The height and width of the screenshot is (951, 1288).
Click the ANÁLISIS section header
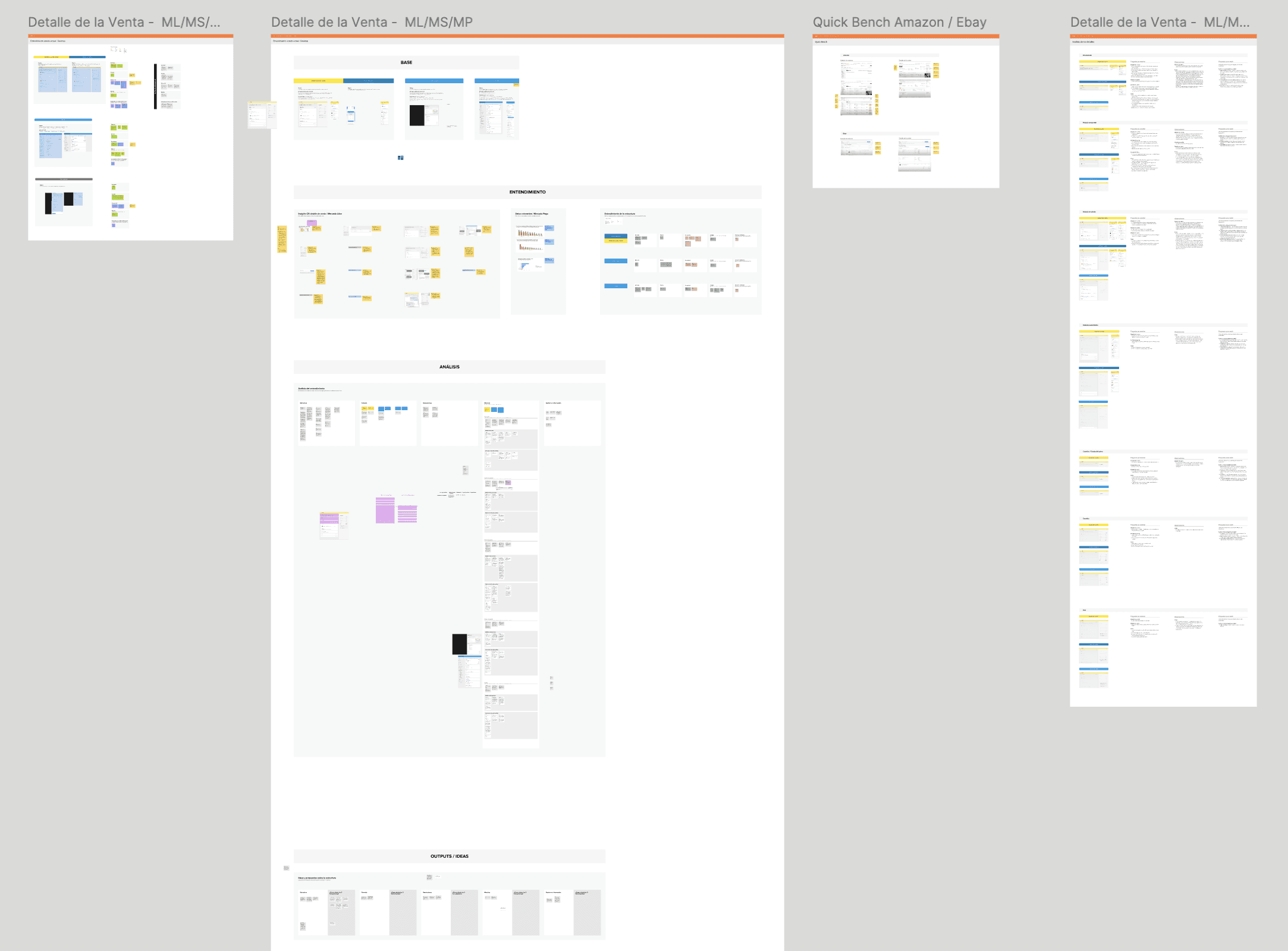tap(450, 367)
